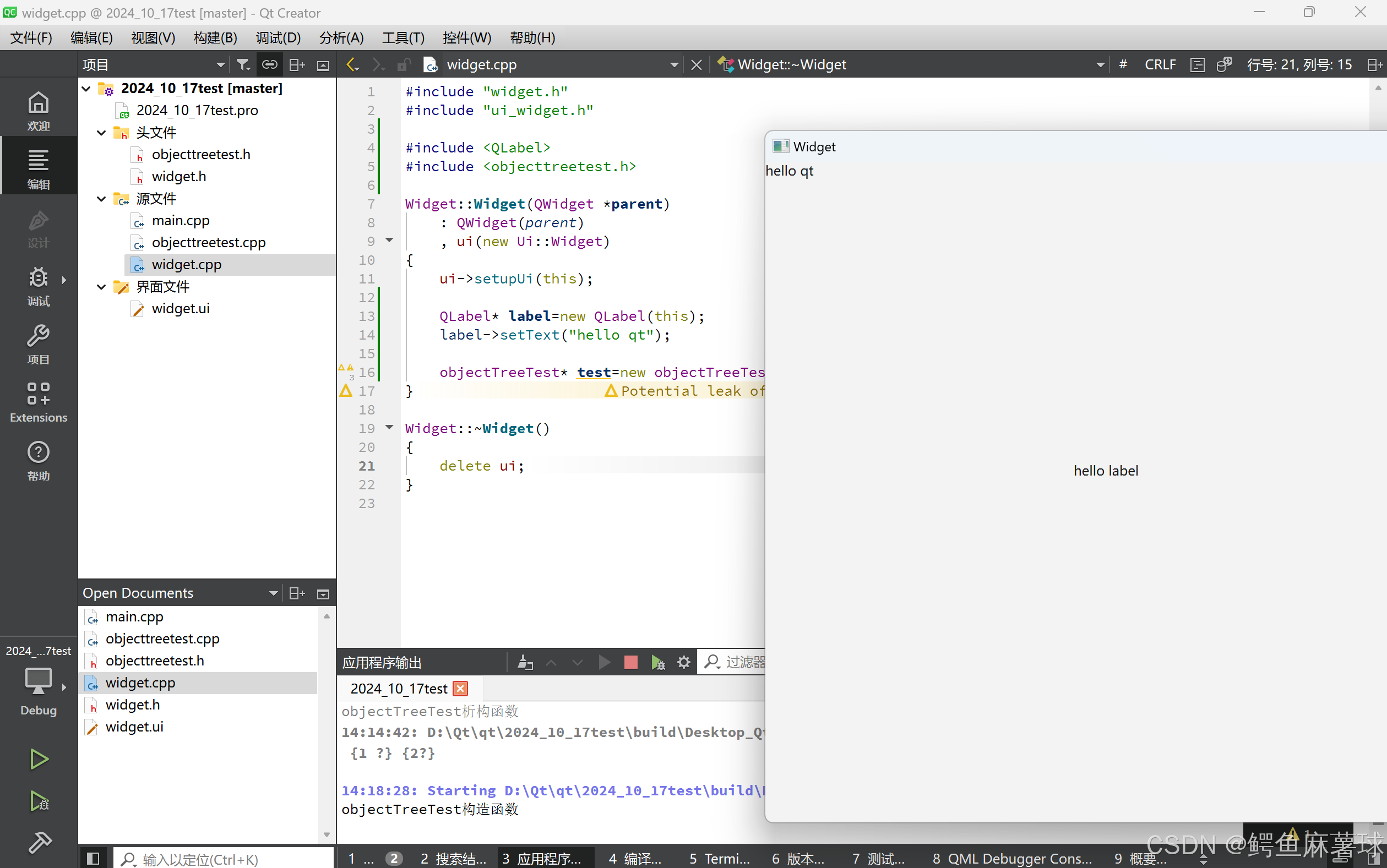Go forward in editor navigation history

tap(378, 65)
